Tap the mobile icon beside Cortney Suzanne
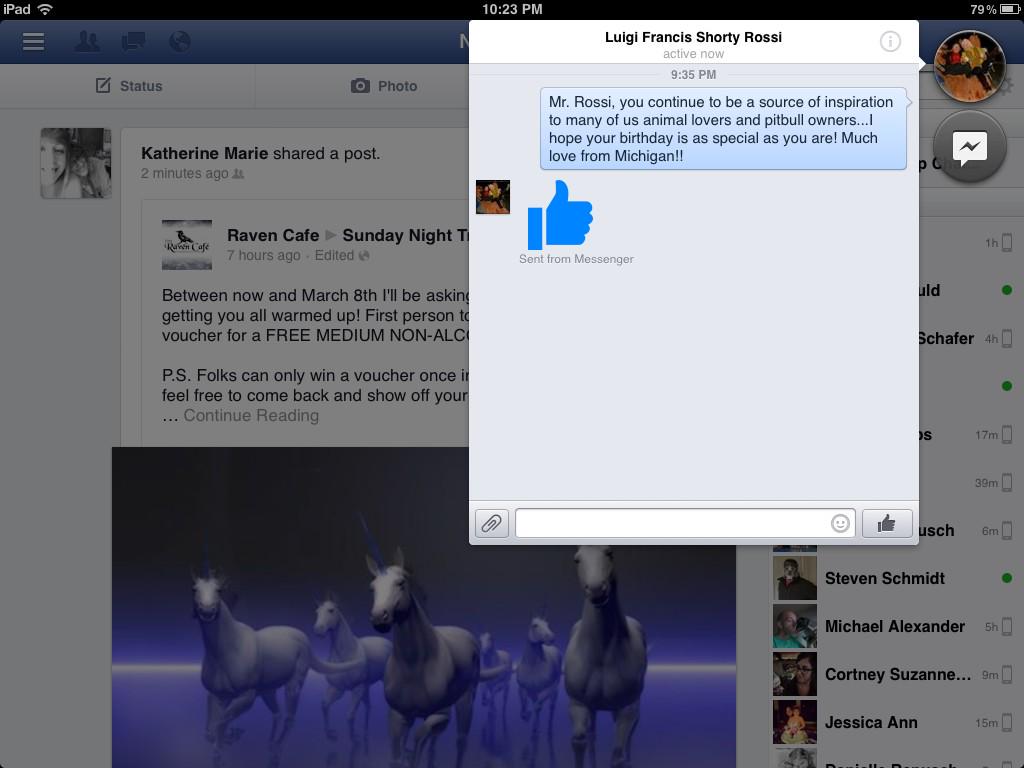Image resolution: width=1024 pixels, height=768 pixels. tap(1007, 674)
